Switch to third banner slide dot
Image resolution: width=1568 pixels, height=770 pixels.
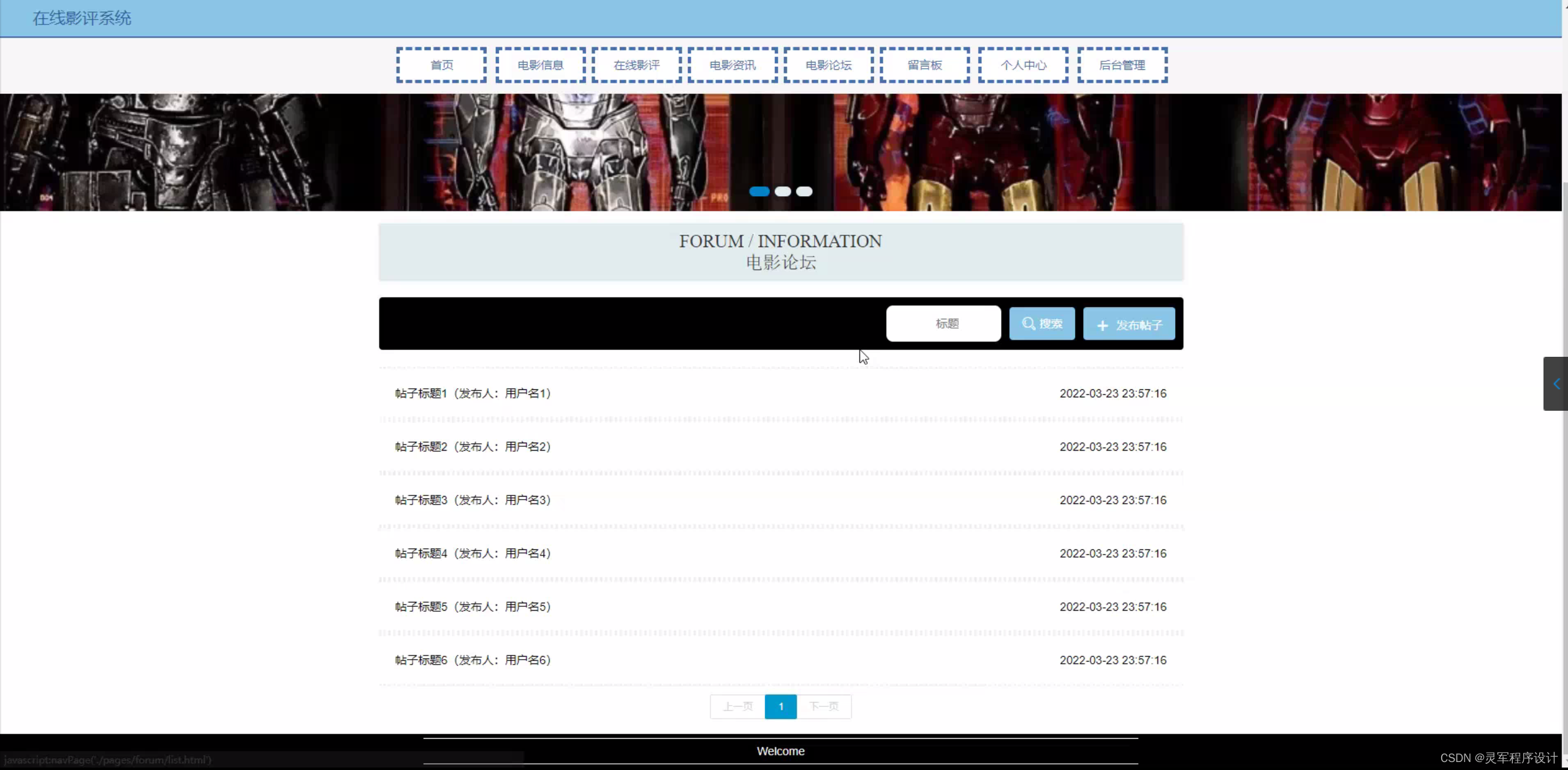click(804, 192)
